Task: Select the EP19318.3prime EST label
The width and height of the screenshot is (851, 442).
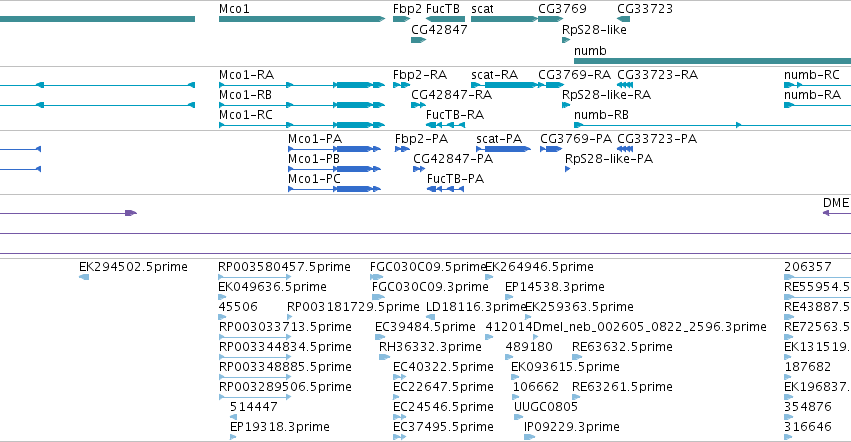Action: point(280,427)
